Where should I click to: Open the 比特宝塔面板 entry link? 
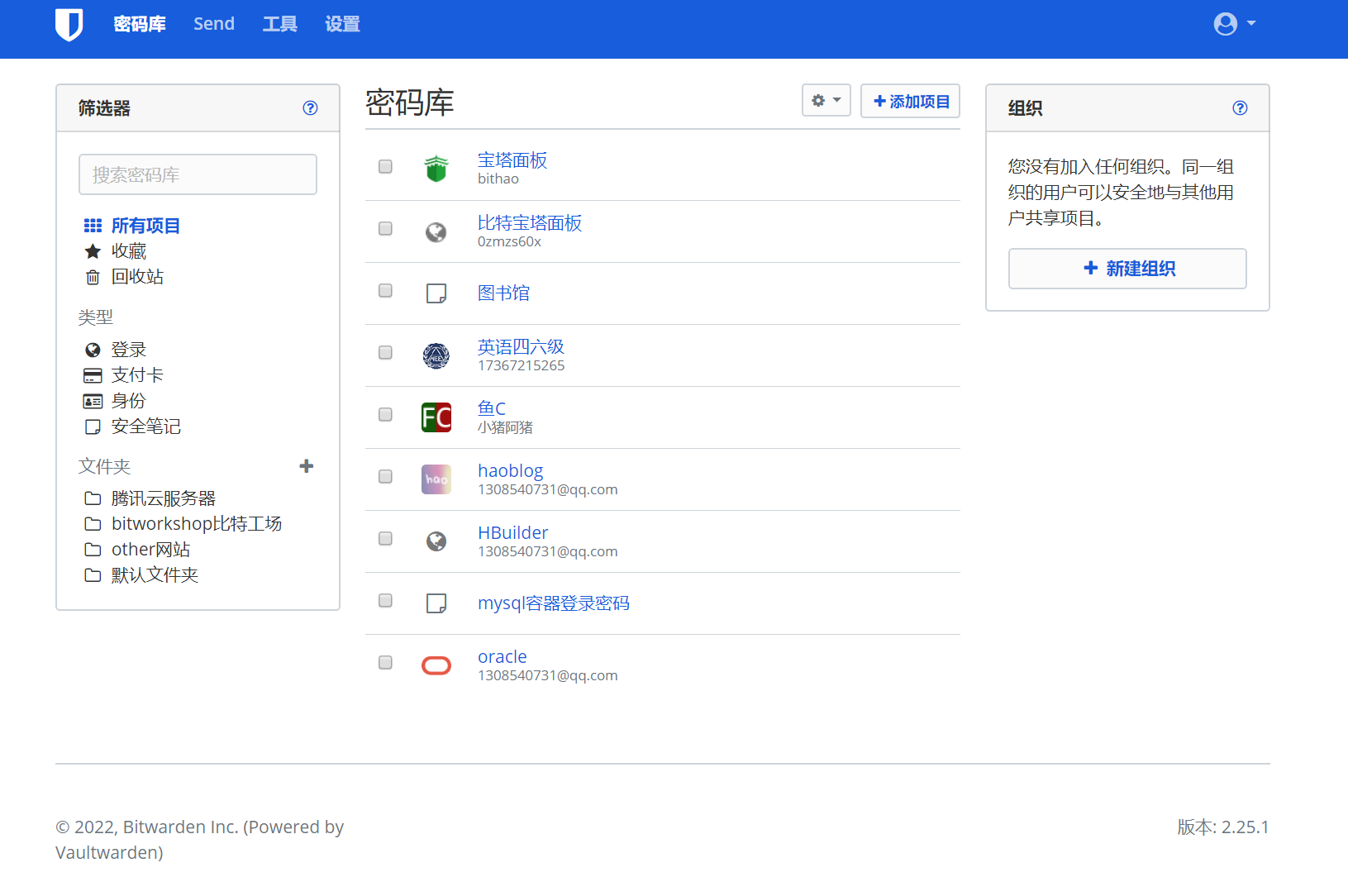pos(530,223)
